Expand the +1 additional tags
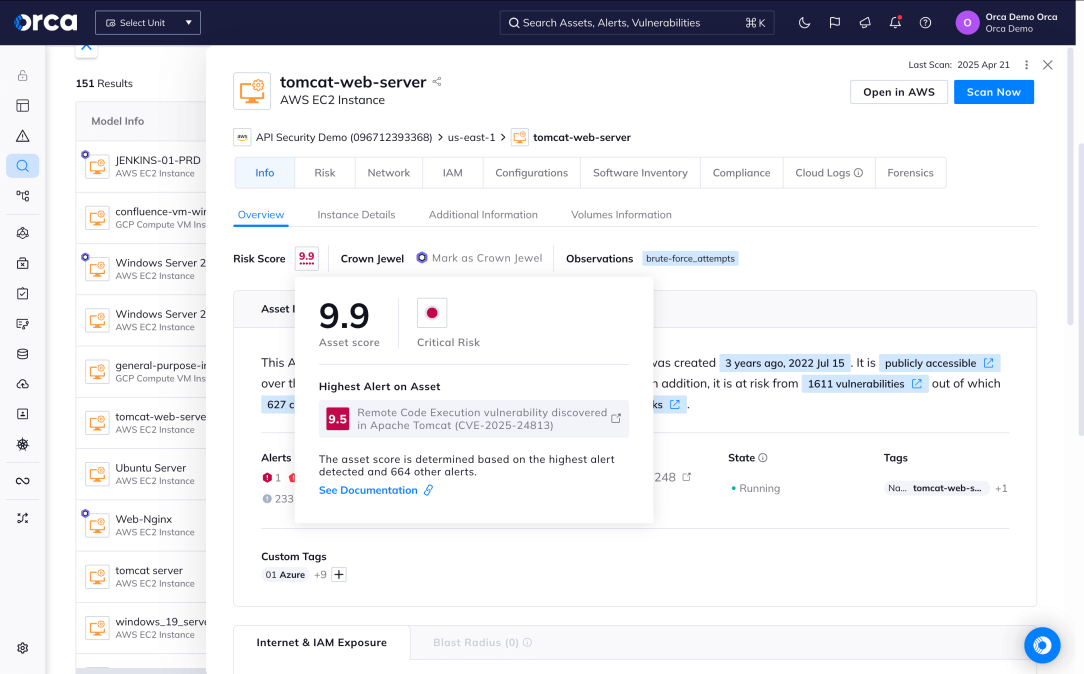 (x=1001, y=489)
